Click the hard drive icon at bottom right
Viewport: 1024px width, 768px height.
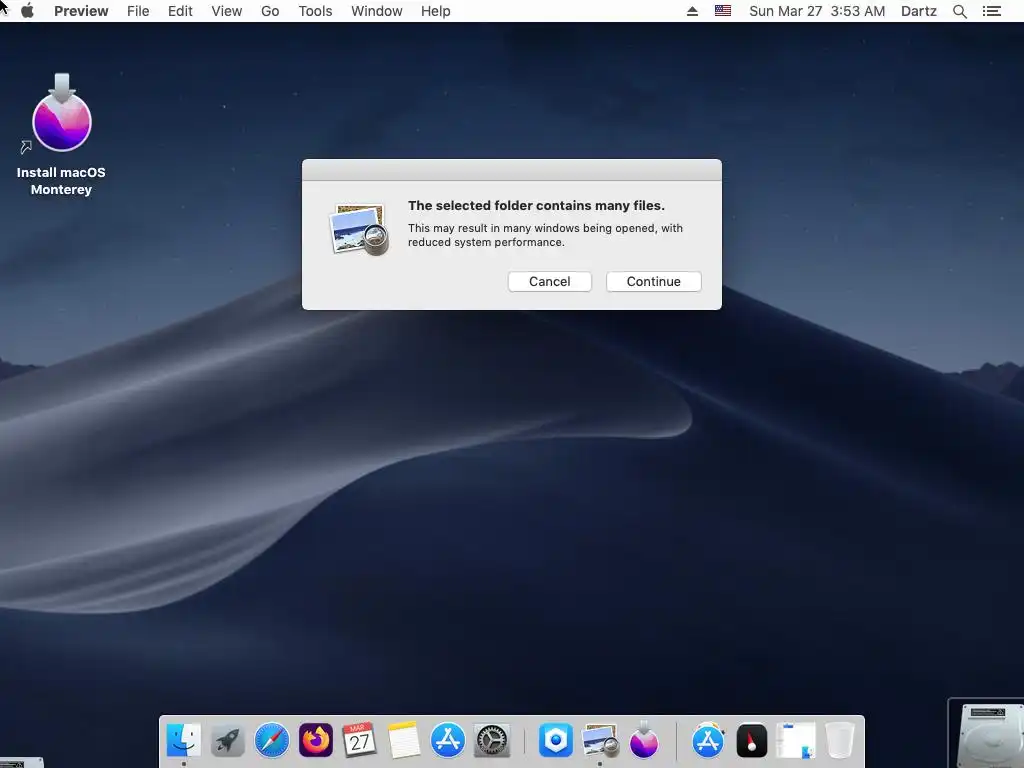point(987,733)
